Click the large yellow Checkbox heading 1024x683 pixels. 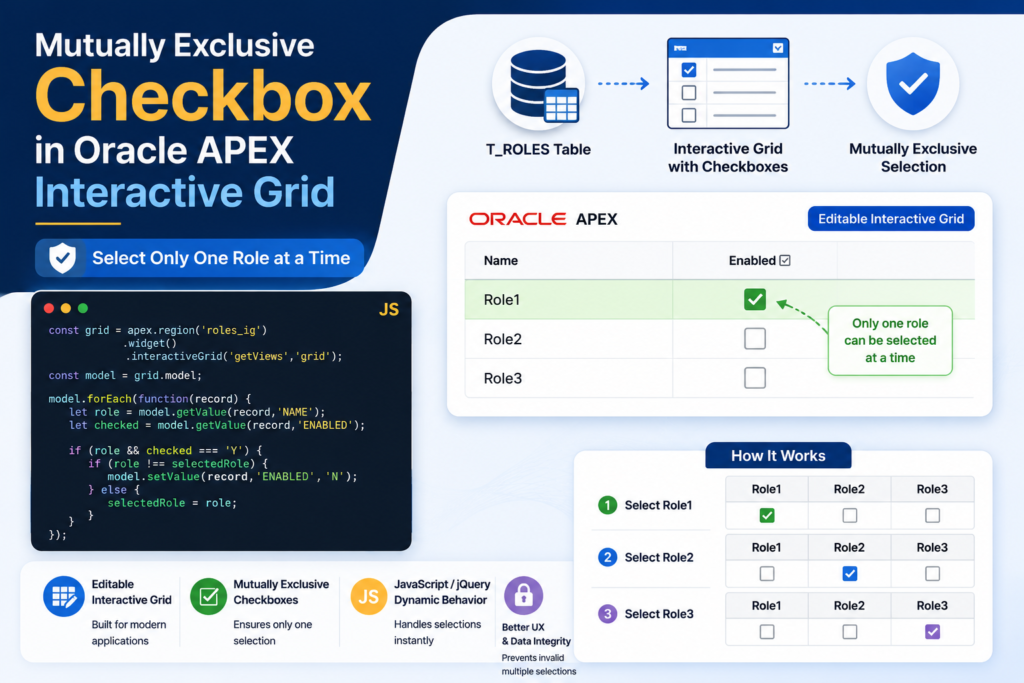(203, 96)
